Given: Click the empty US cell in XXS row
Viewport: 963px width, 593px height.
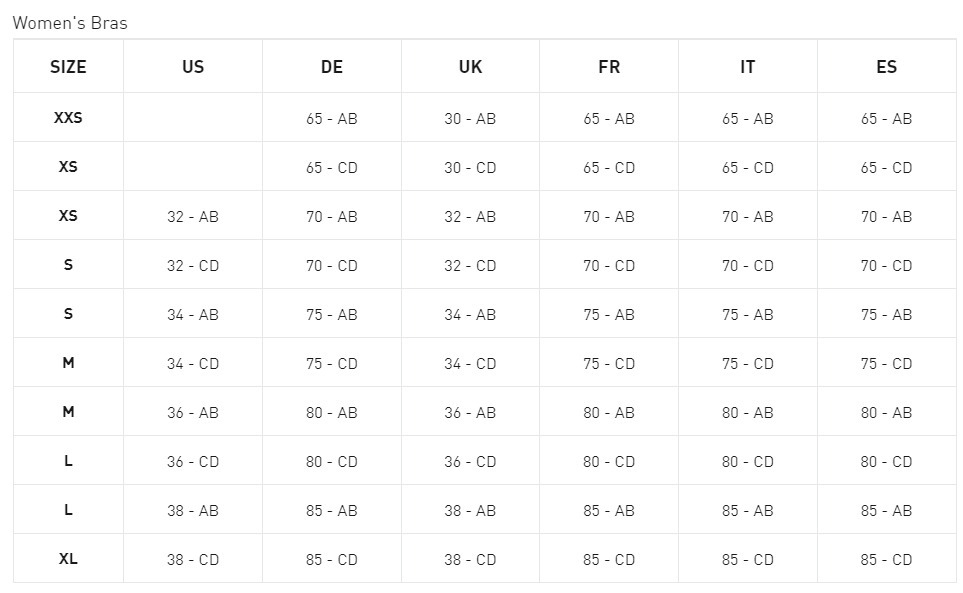Looking at the screenshot, I should click(x=193, y=118).
